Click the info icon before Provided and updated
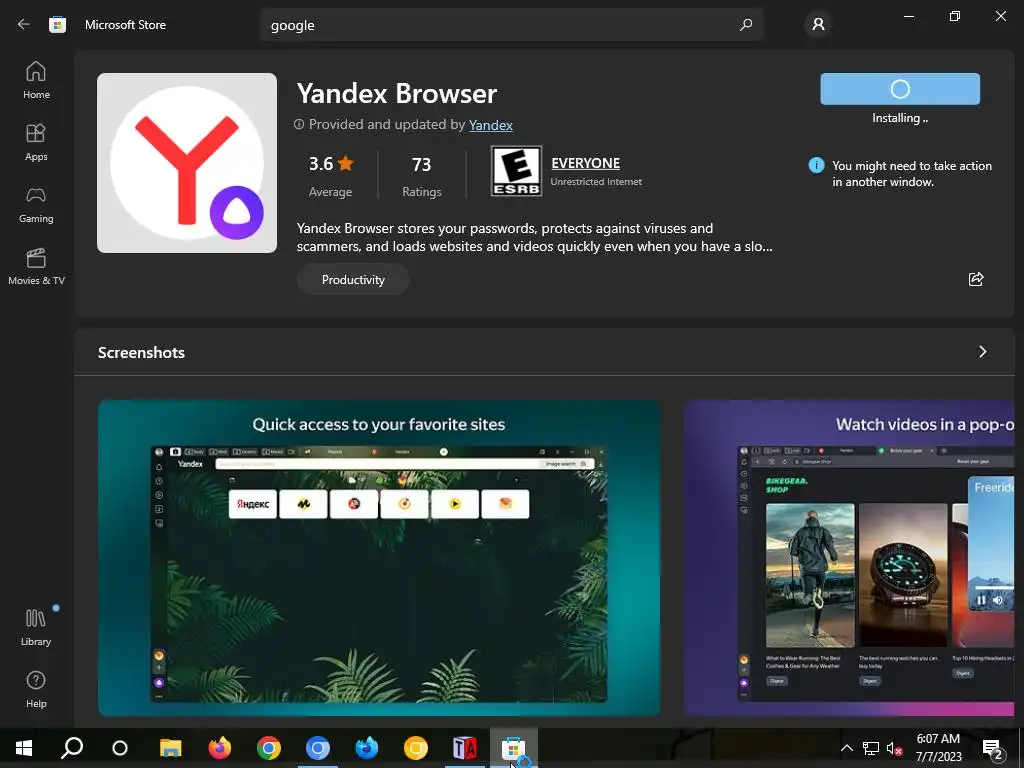 pos(299,124)
